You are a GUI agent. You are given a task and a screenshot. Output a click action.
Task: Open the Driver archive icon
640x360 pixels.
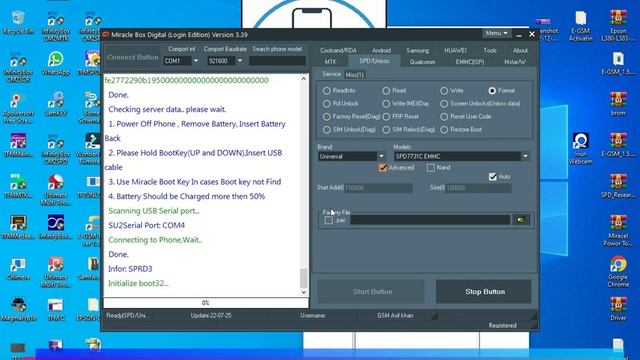tap(618, 309)
